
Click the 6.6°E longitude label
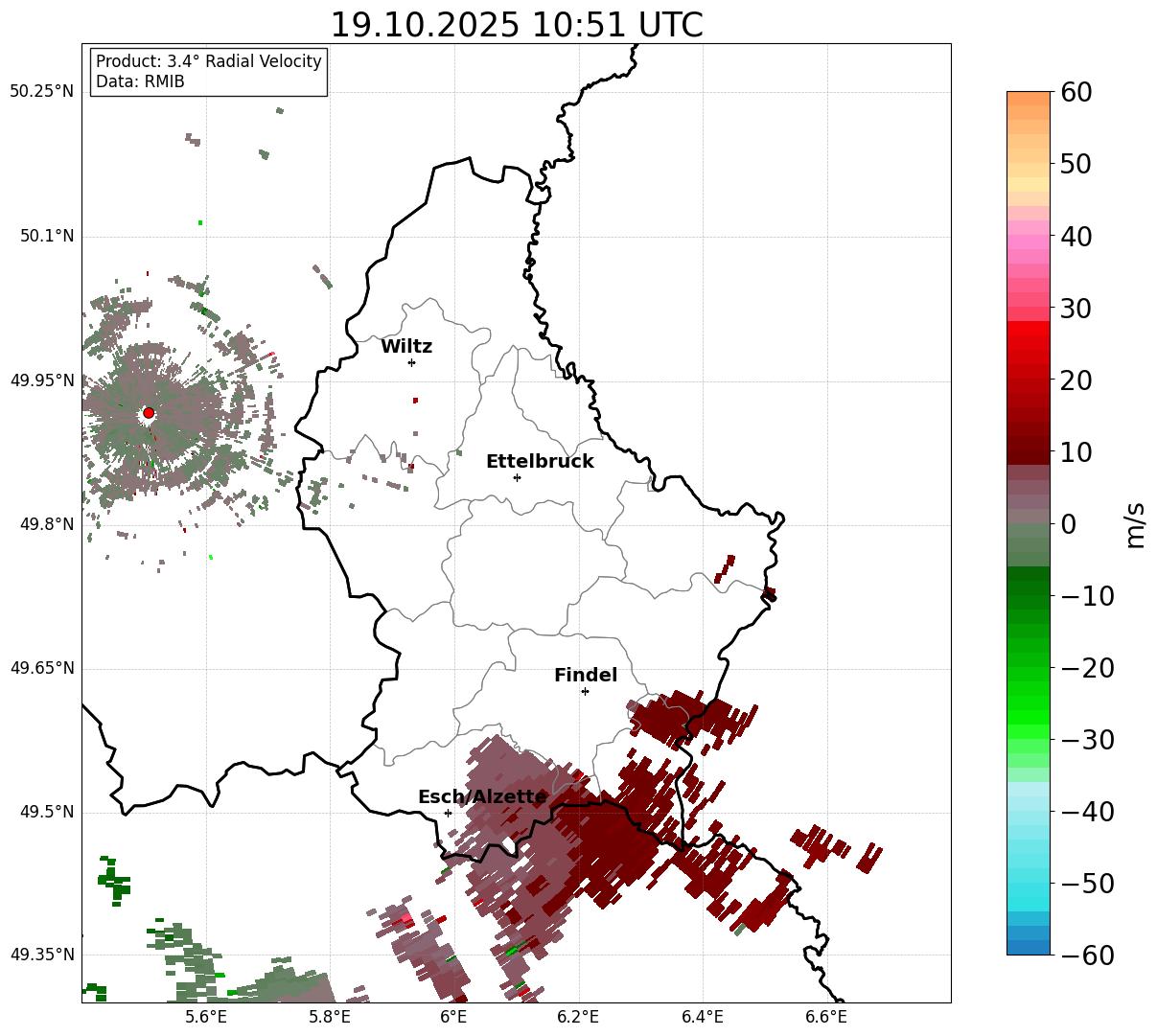click(826, 1018)
